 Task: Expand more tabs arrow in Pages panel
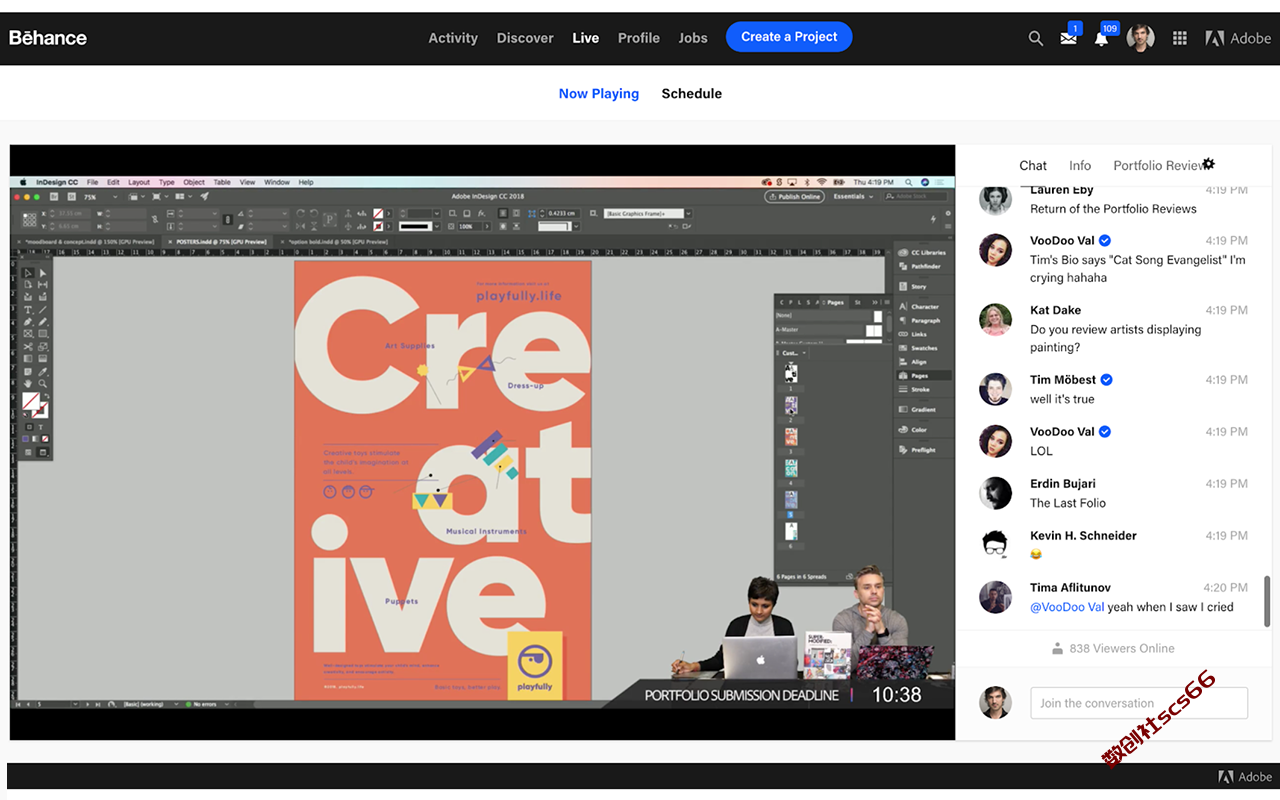coord(875,303)
